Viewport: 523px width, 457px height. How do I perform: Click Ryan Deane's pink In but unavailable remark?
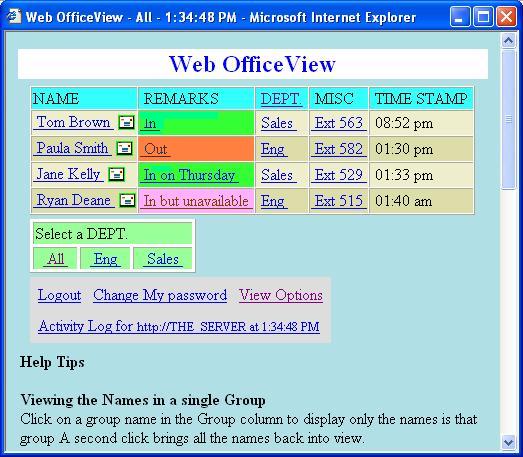click(196, 201)
